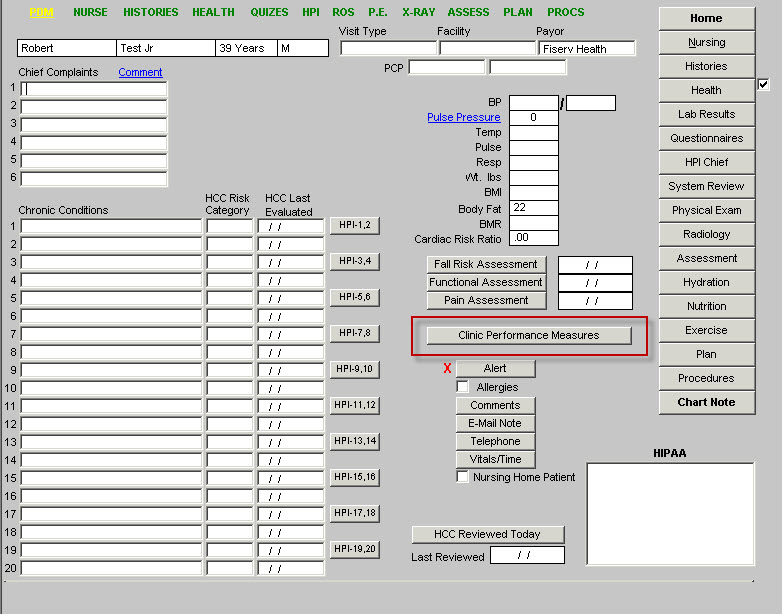Image resolution: width=782 pixels, height=614 pixels.
Task: Focus Chief Complaint field 1
Action: tap(94, 89)
